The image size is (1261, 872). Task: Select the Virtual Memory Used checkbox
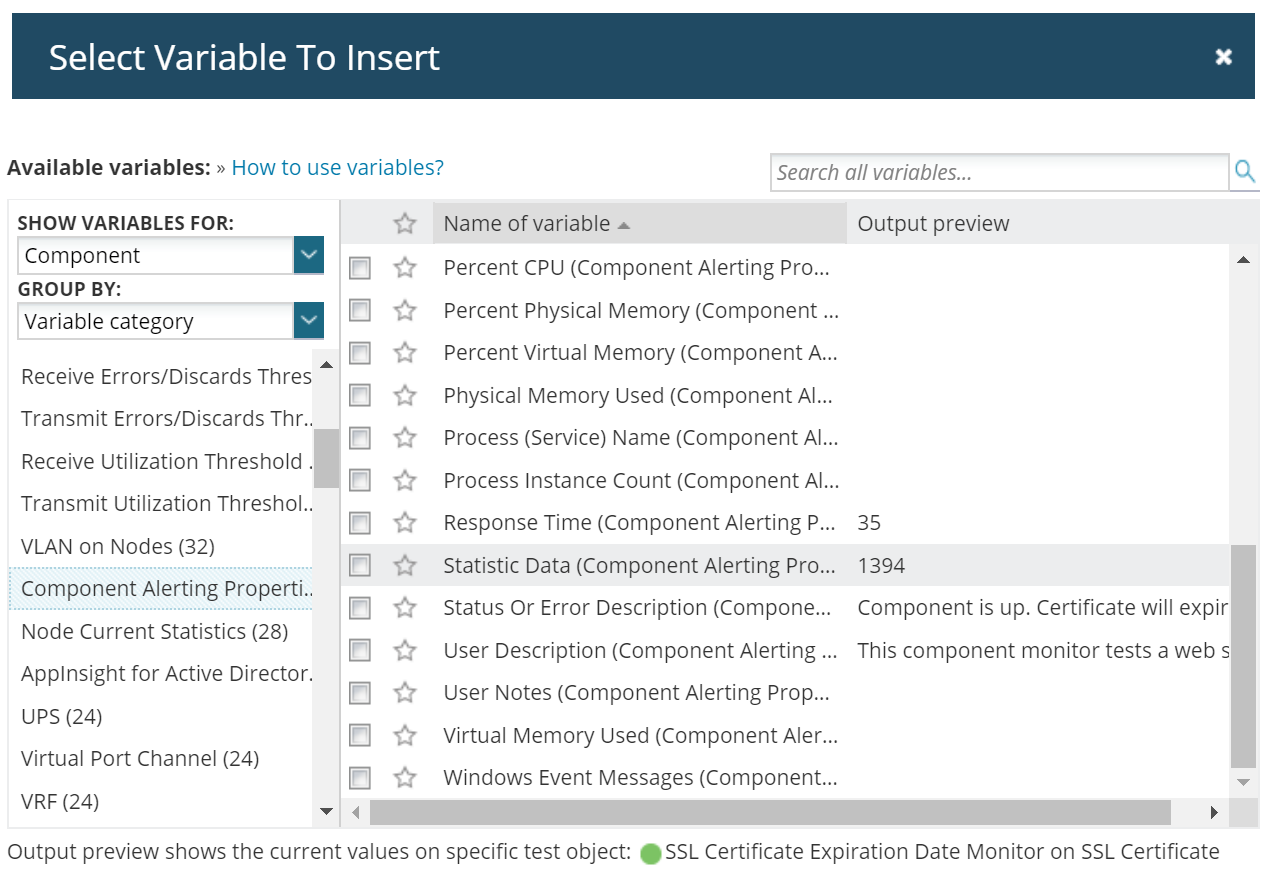[360, 736]
